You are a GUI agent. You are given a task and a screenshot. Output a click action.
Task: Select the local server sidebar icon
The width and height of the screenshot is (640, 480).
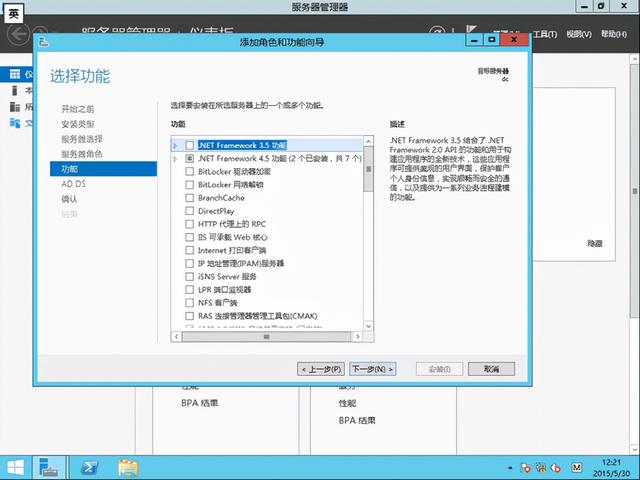click(15, 90)
